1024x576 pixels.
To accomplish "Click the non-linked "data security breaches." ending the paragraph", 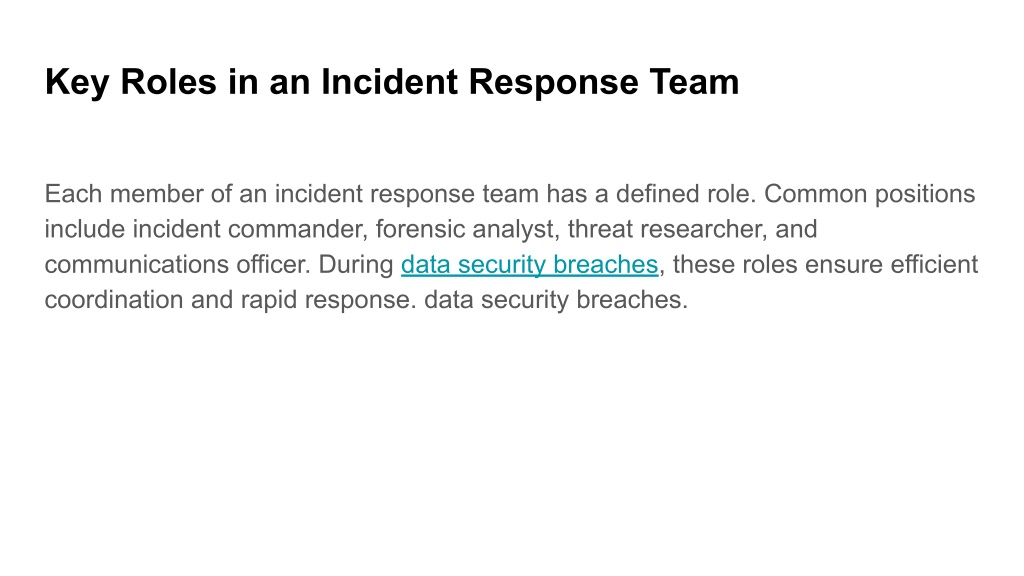I will [x=556, y=300].
